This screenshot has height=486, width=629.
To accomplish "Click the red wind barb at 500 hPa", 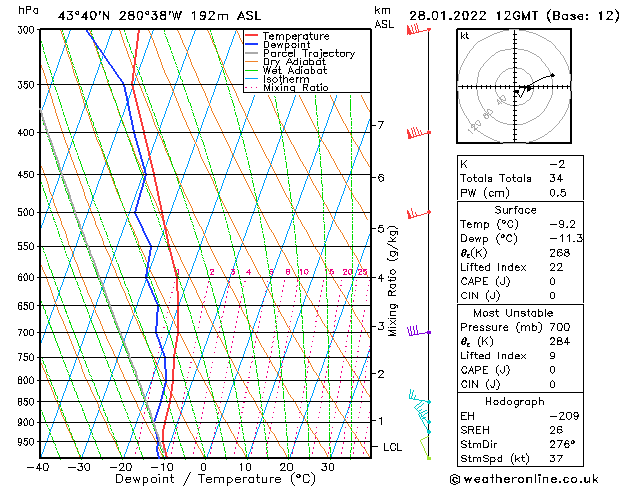I will tap(418, 213).
